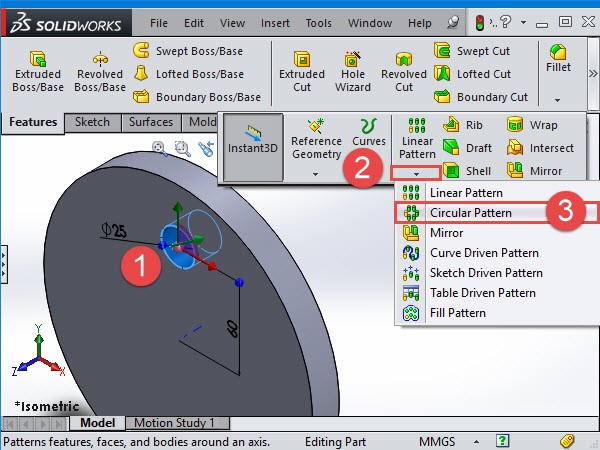
Task: Choose Mirror from the pattern dropdown list
Action: (497, 233)
